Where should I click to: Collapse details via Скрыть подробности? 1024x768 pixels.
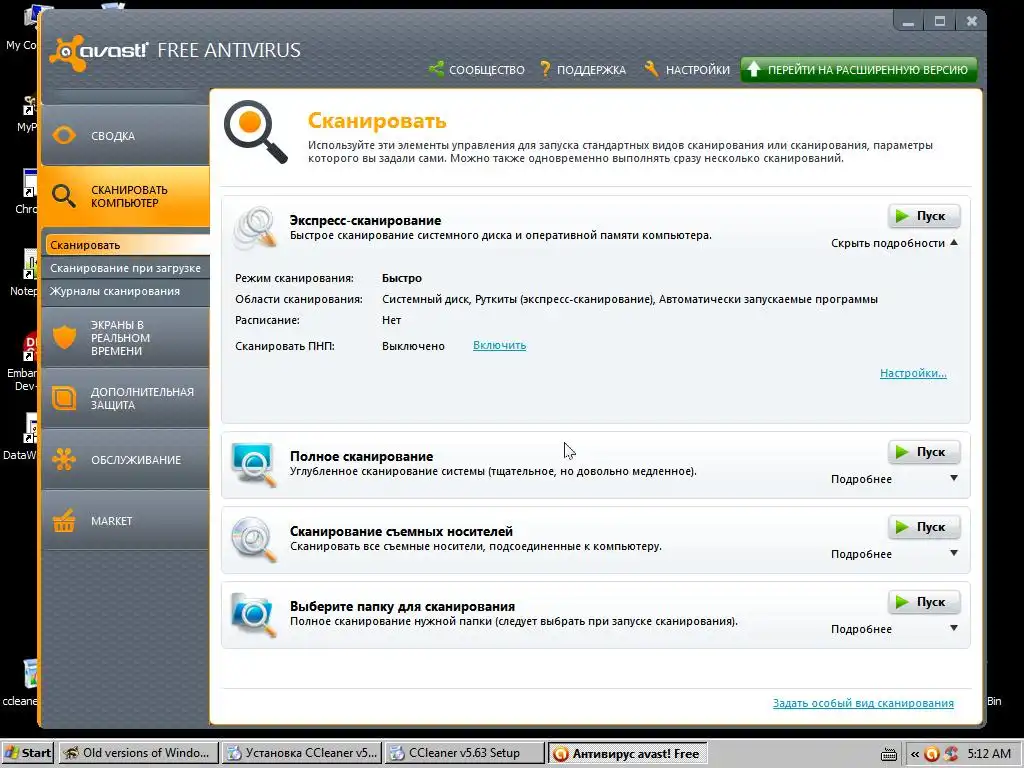point(894,243)
